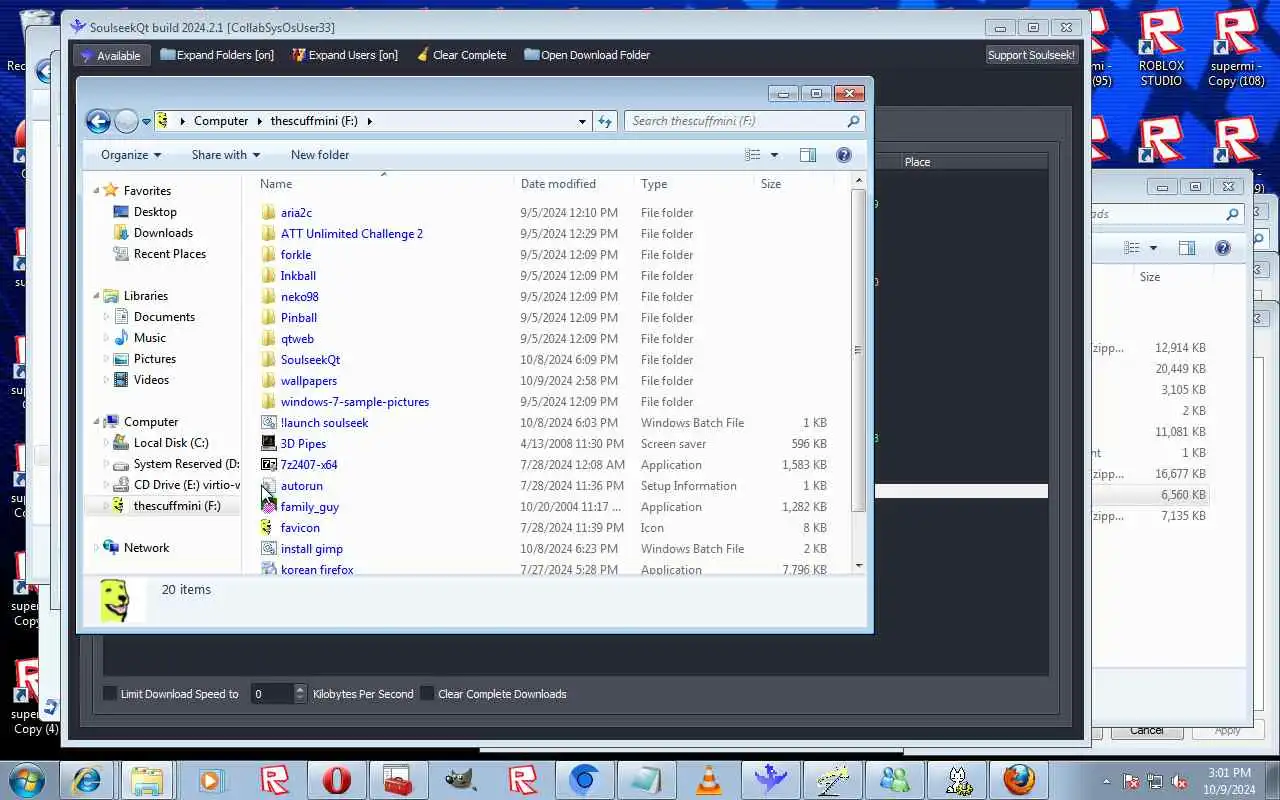
Task: Open Opera browser from taskbar
Action: 336,780
